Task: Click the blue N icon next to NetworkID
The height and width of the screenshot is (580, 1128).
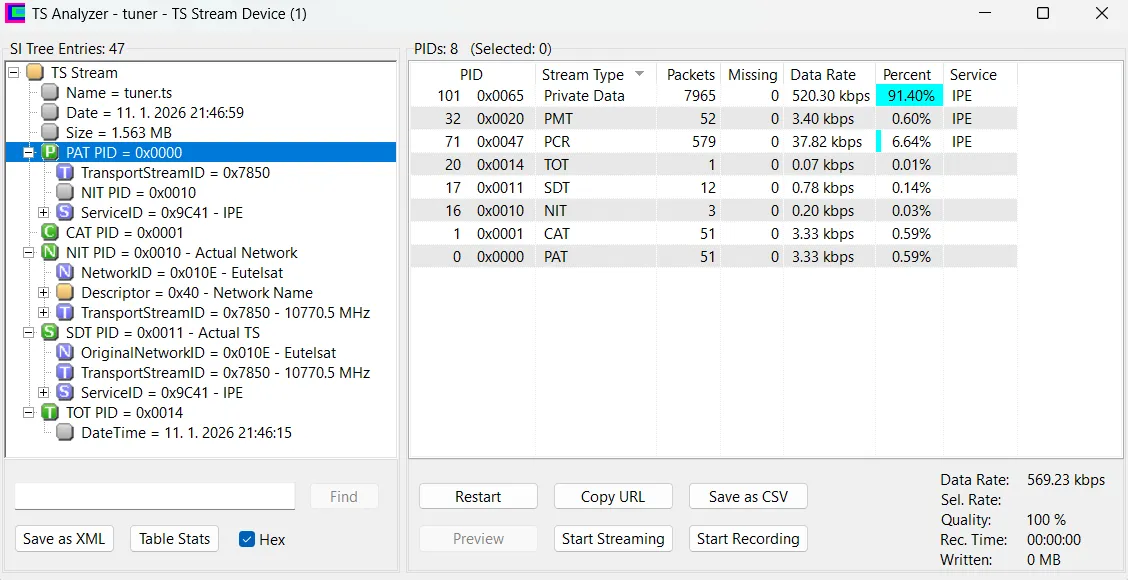Action: click(x=65, y=273)
